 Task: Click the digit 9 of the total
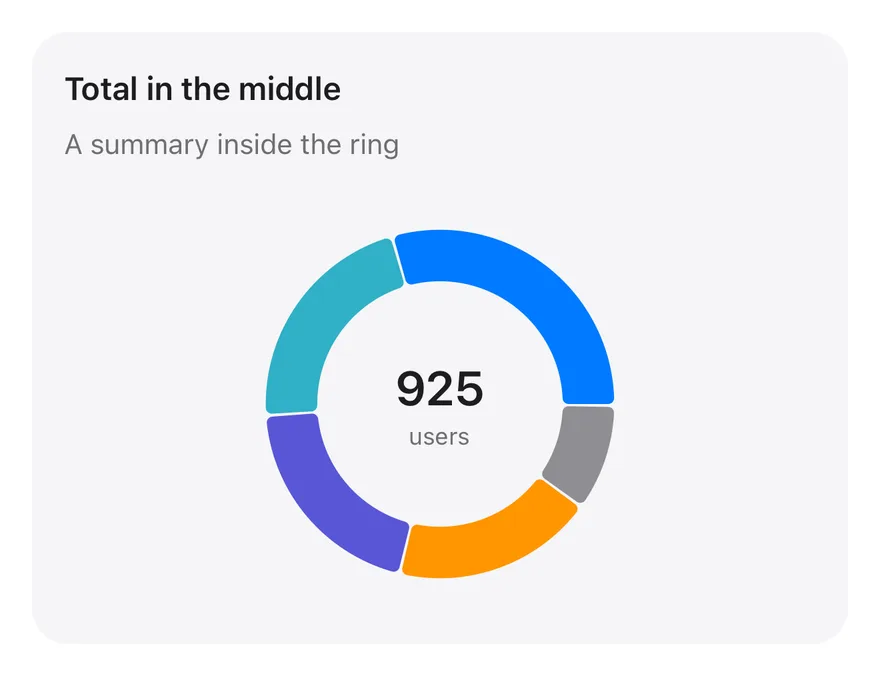[x=411, y=389]
